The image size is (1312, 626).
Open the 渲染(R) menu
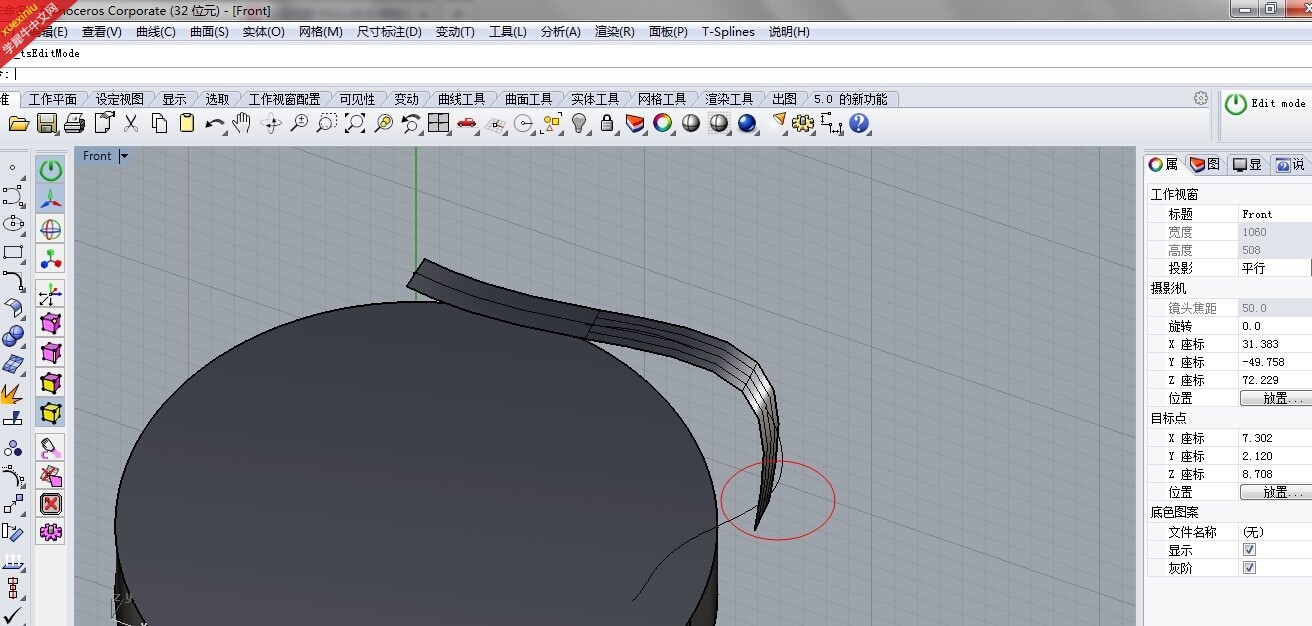(615, 32)
